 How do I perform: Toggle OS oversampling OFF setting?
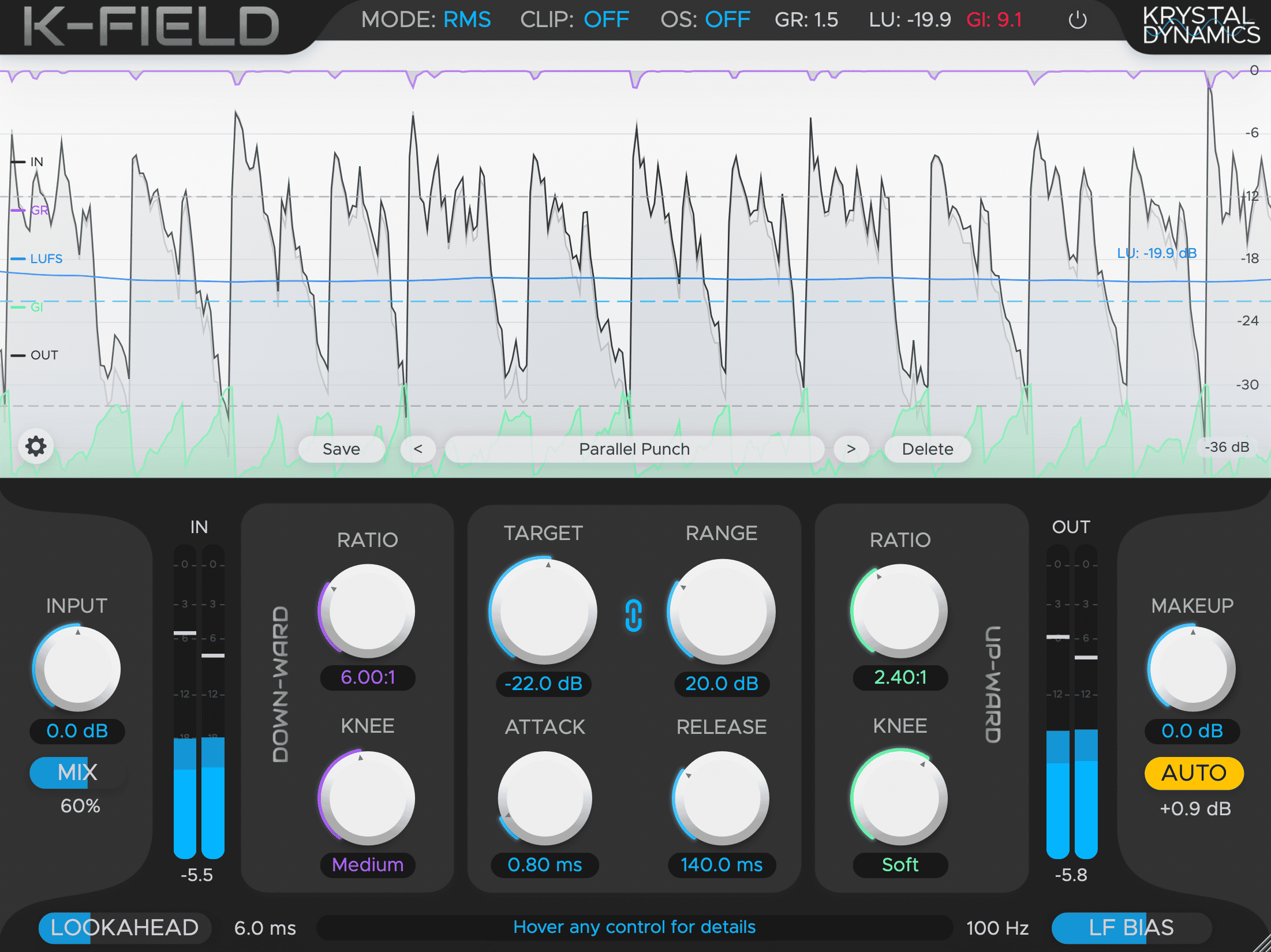(727, 20)
